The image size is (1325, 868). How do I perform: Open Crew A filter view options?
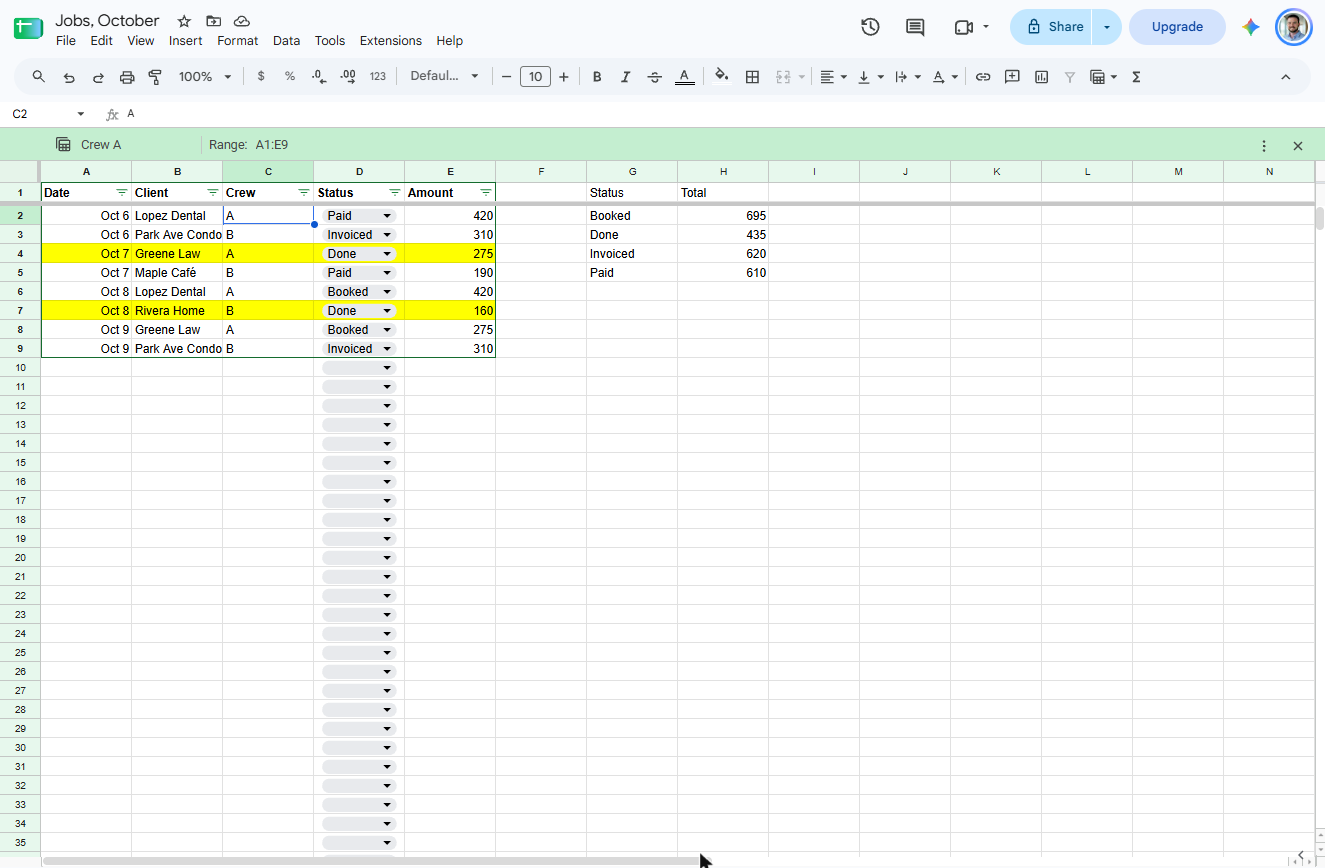(x=1264, y=146)
